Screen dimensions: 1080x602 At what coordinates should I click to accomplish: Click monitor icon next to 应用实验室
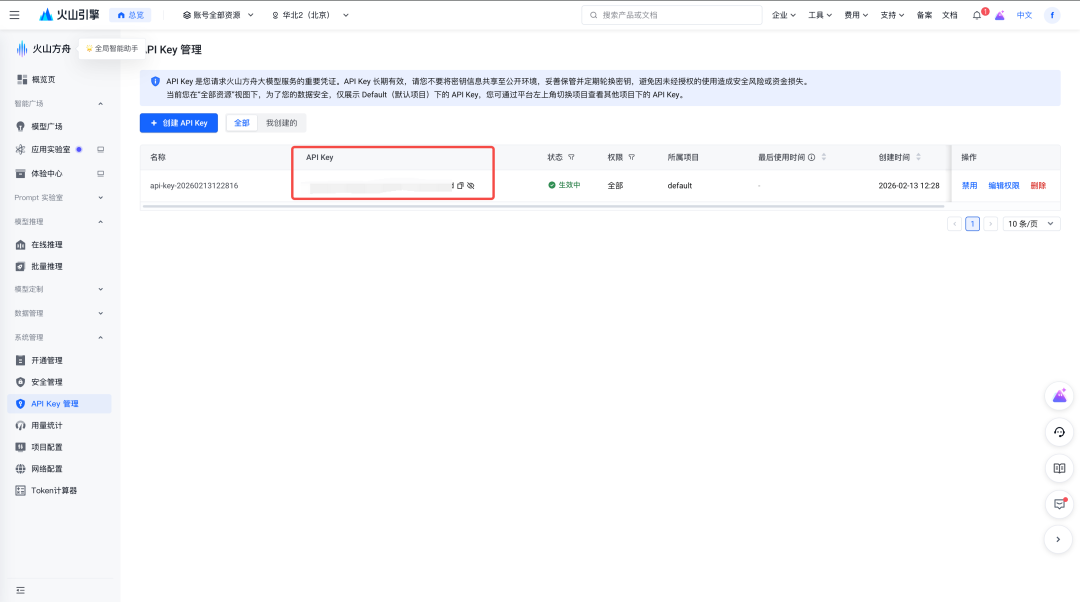pos(101,149)
